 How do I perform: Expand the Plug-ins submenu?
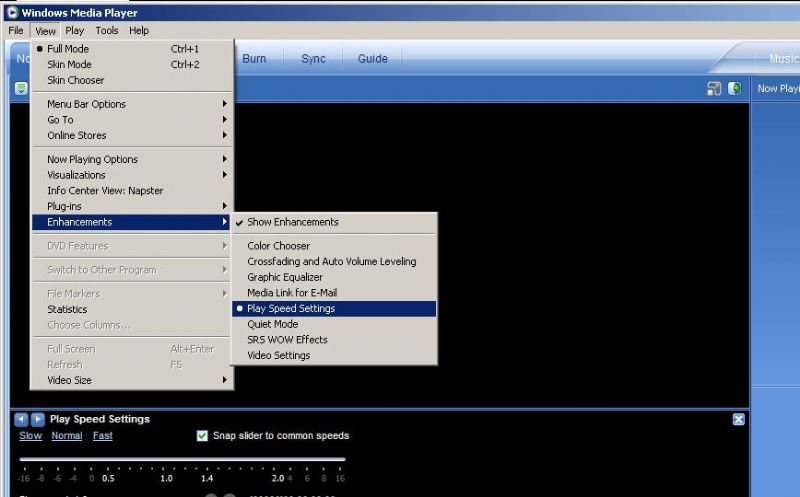point(132,207)
